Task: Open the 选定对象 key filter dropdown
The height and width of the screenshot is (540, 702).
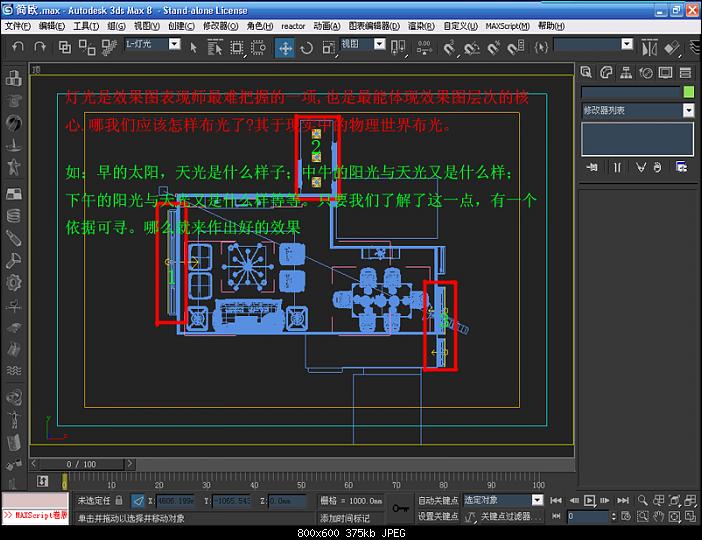Action: (537, 500)
